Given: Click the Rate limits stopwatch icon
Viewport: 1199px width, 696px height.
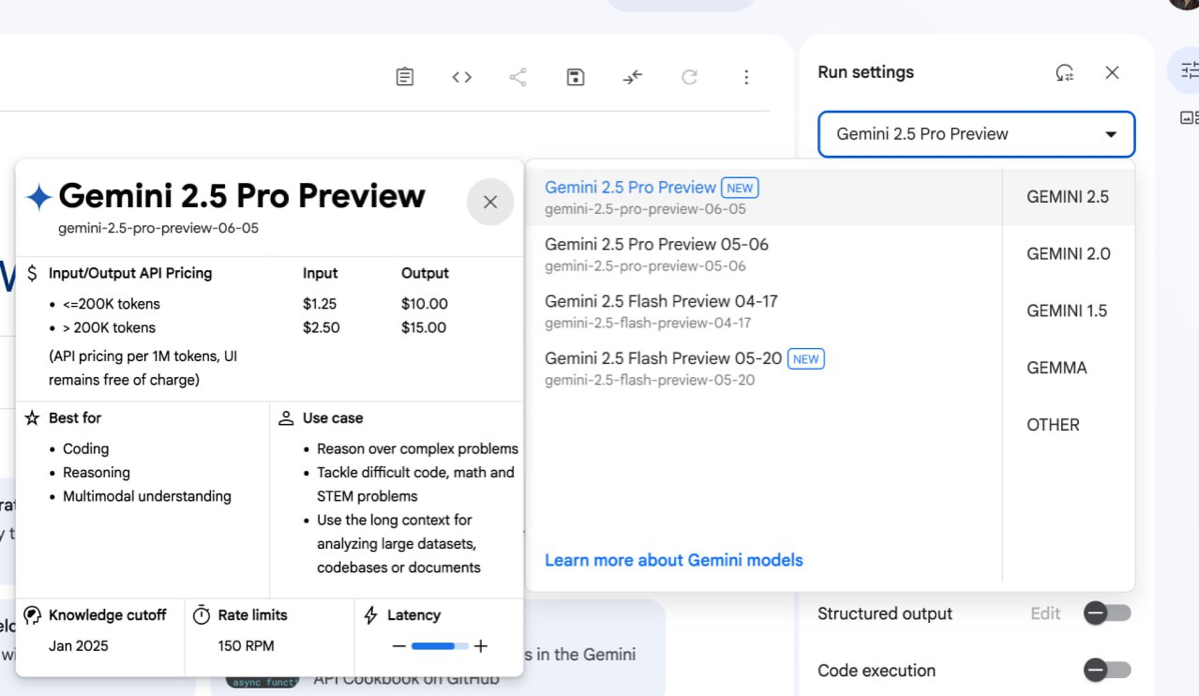Looking at the screenshot, I should coord(201,615).
